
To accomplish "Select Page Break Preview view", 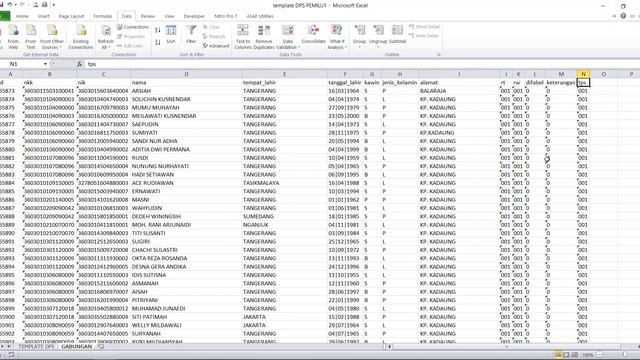I will (x=575, y=355).
